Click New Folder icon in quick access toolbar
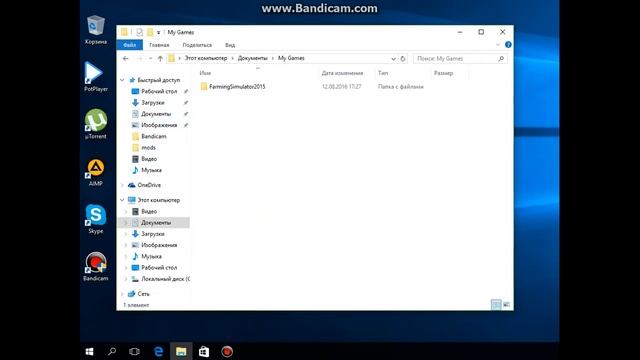This screenshot has width=640, height=360. coord(150,32)
